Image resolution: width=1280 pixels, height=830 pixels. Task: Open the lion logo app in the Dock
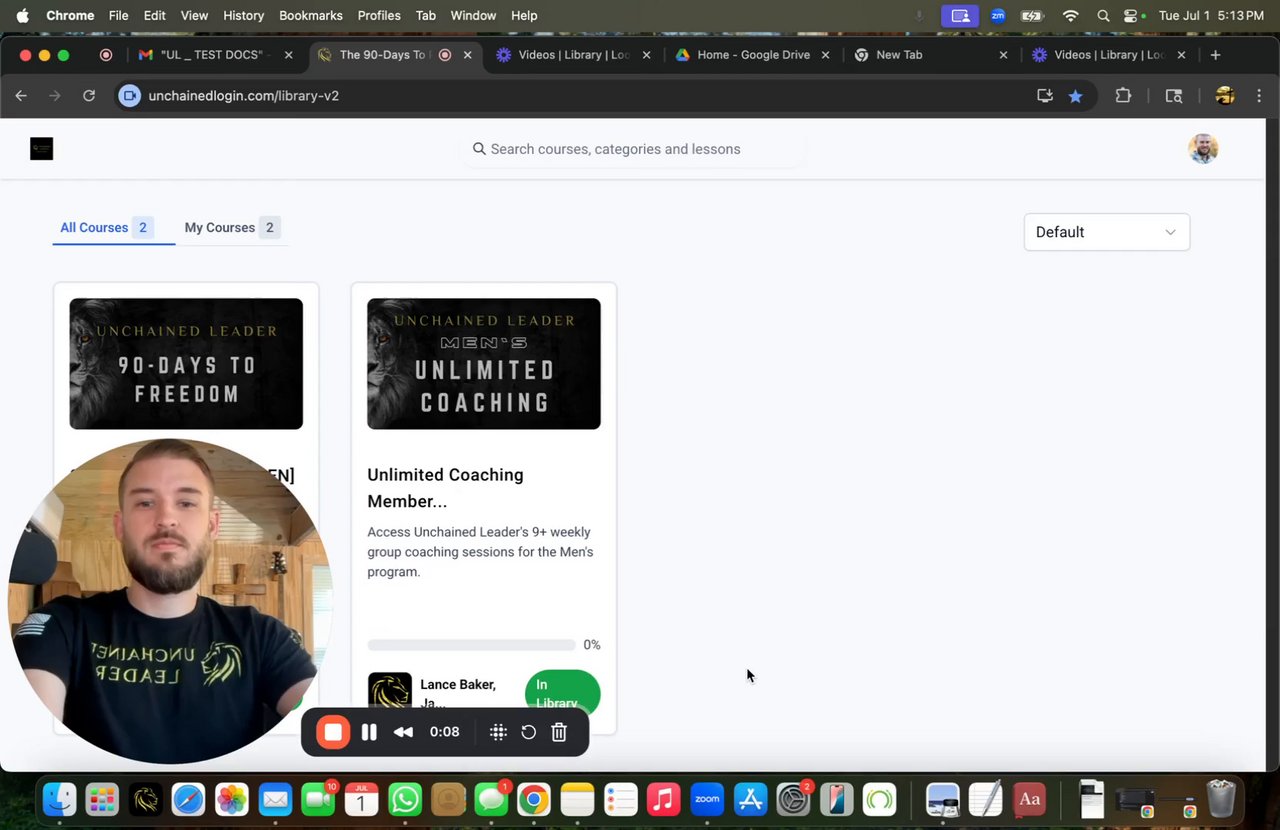coord(145,799)
